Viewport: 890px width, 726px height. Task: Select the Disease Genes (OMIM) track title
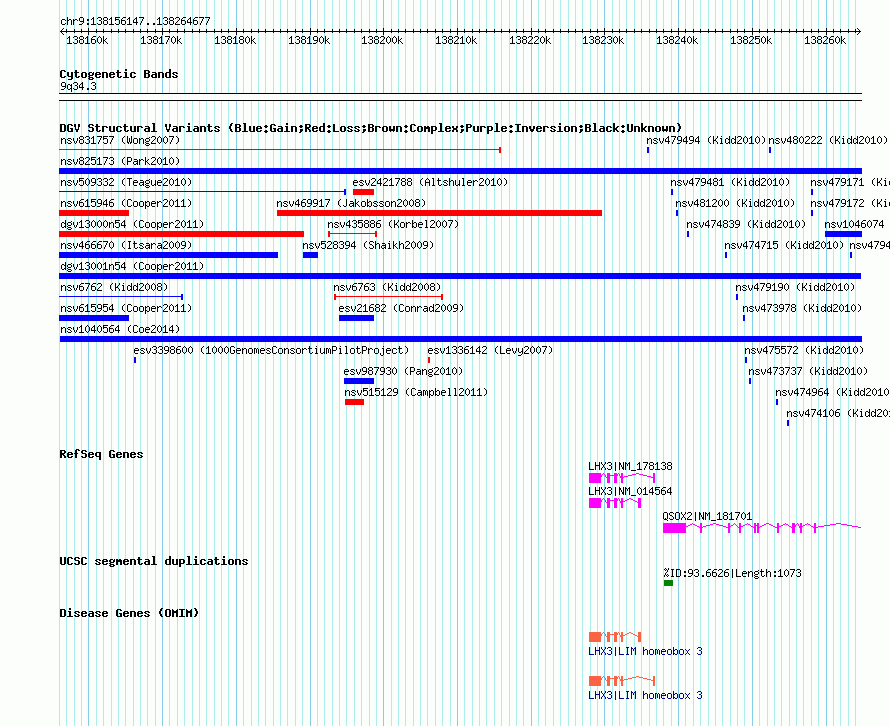[x=129, y=613]
